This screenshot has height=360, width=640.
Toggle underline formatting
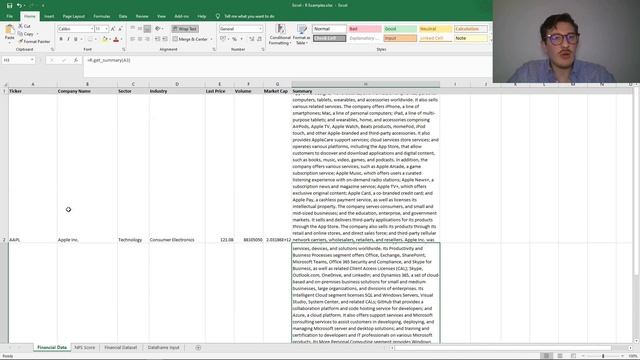tap(76, 39)
